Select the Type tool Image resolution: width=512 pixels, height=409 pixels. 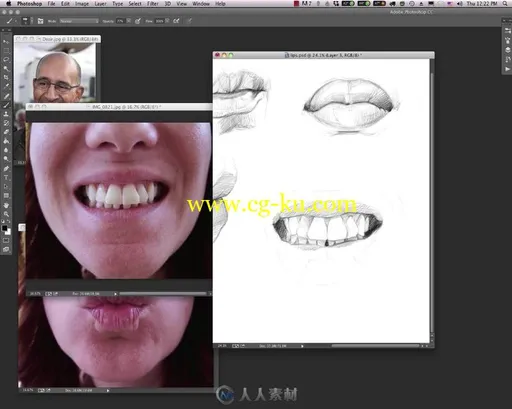point(6,178)
